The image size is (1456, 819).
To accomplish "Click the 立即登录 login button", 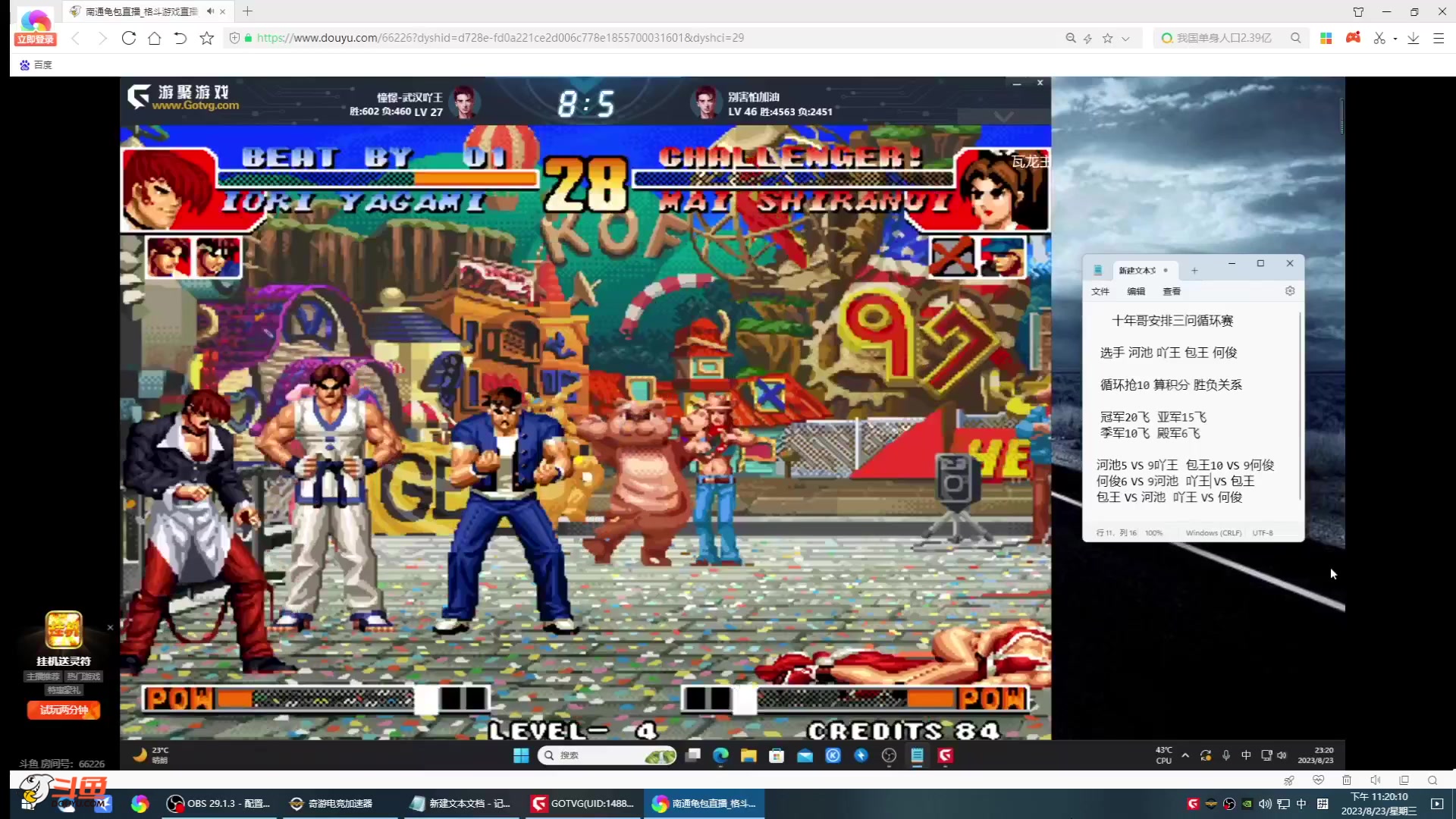I will coord(36,39).
